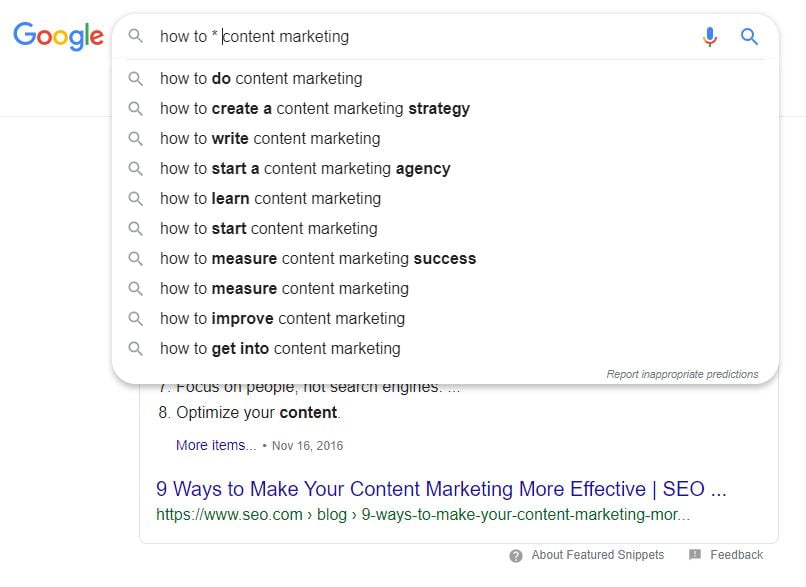Select suggestion 'how to improve content marketing'

pos(445,319)
